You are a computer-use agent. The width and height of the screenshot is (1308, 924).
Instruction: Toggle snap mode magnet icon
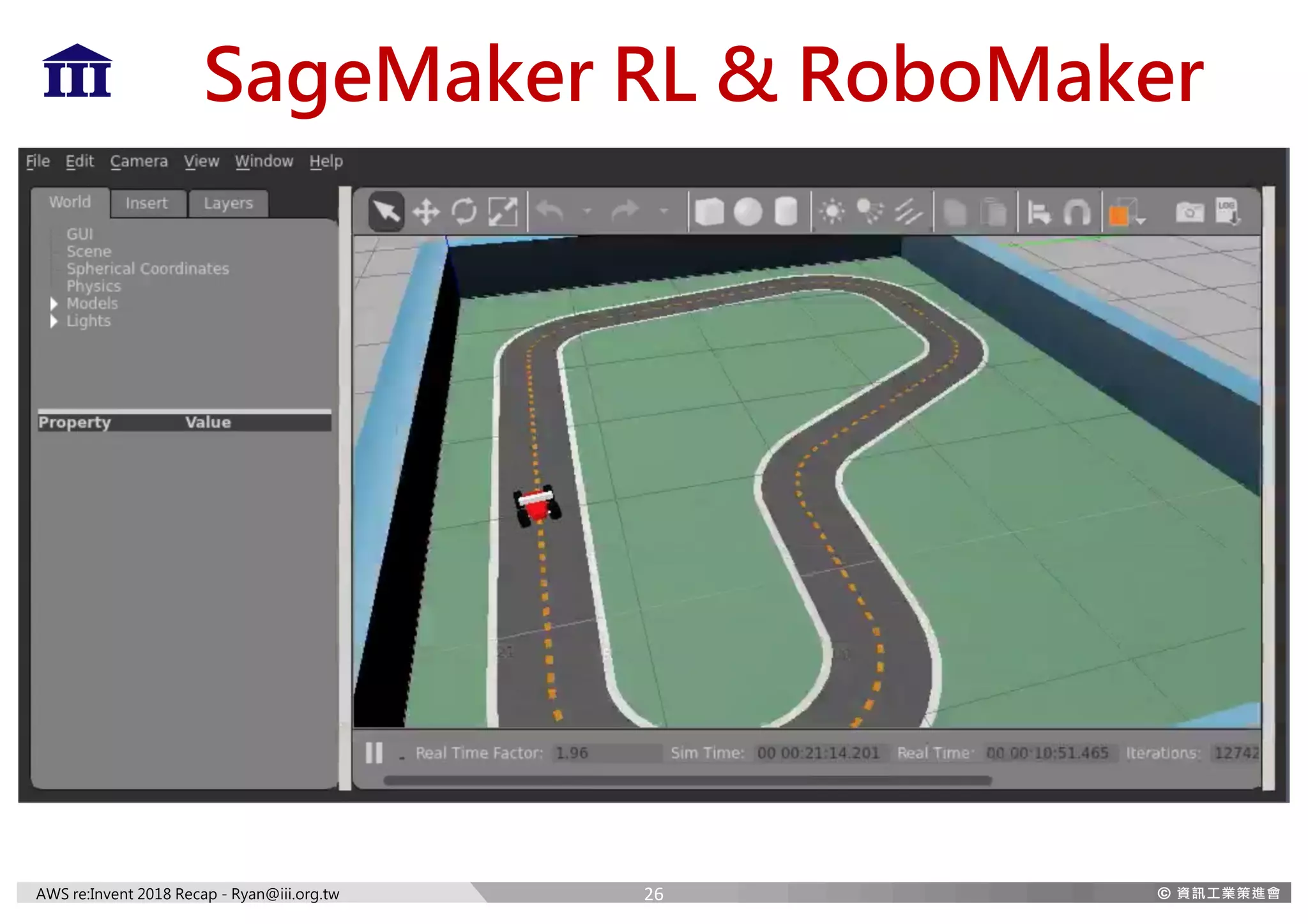tap(1077, 211)
